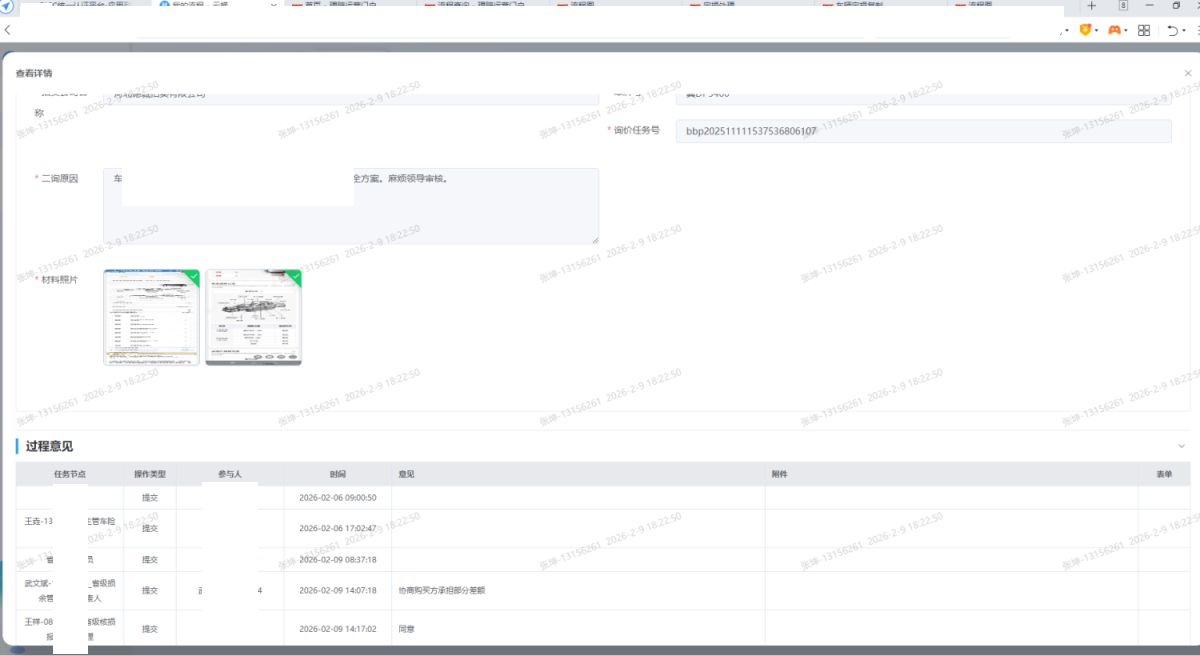1200x656 pixels.
Task: Open a new browser tab with plus icon
Action: click(x=1091, y=6)
